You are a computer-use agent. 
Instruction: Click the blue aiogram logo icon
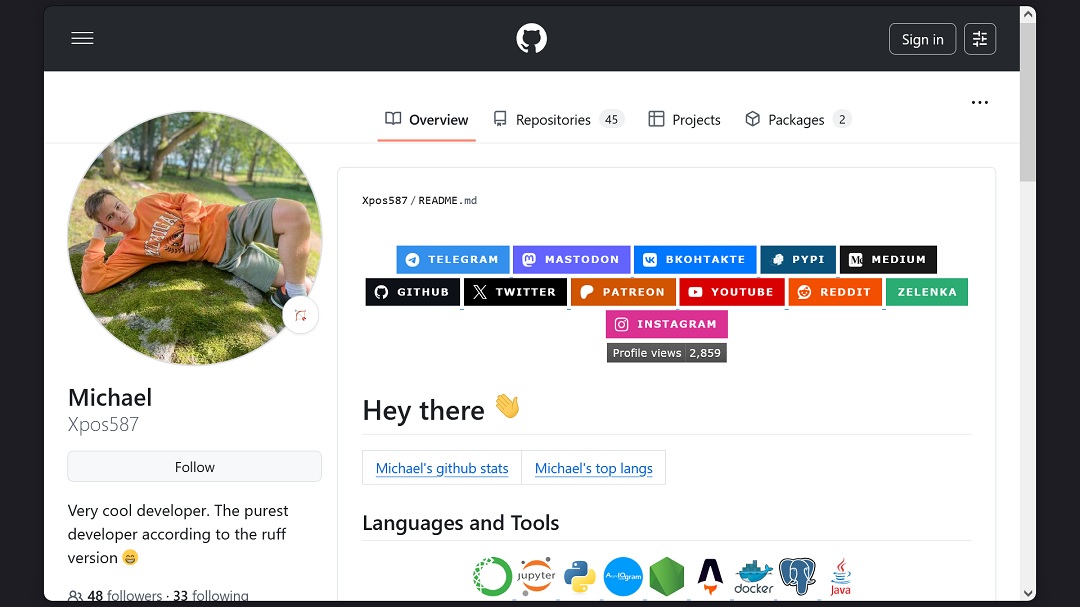(x=623, y=577)
